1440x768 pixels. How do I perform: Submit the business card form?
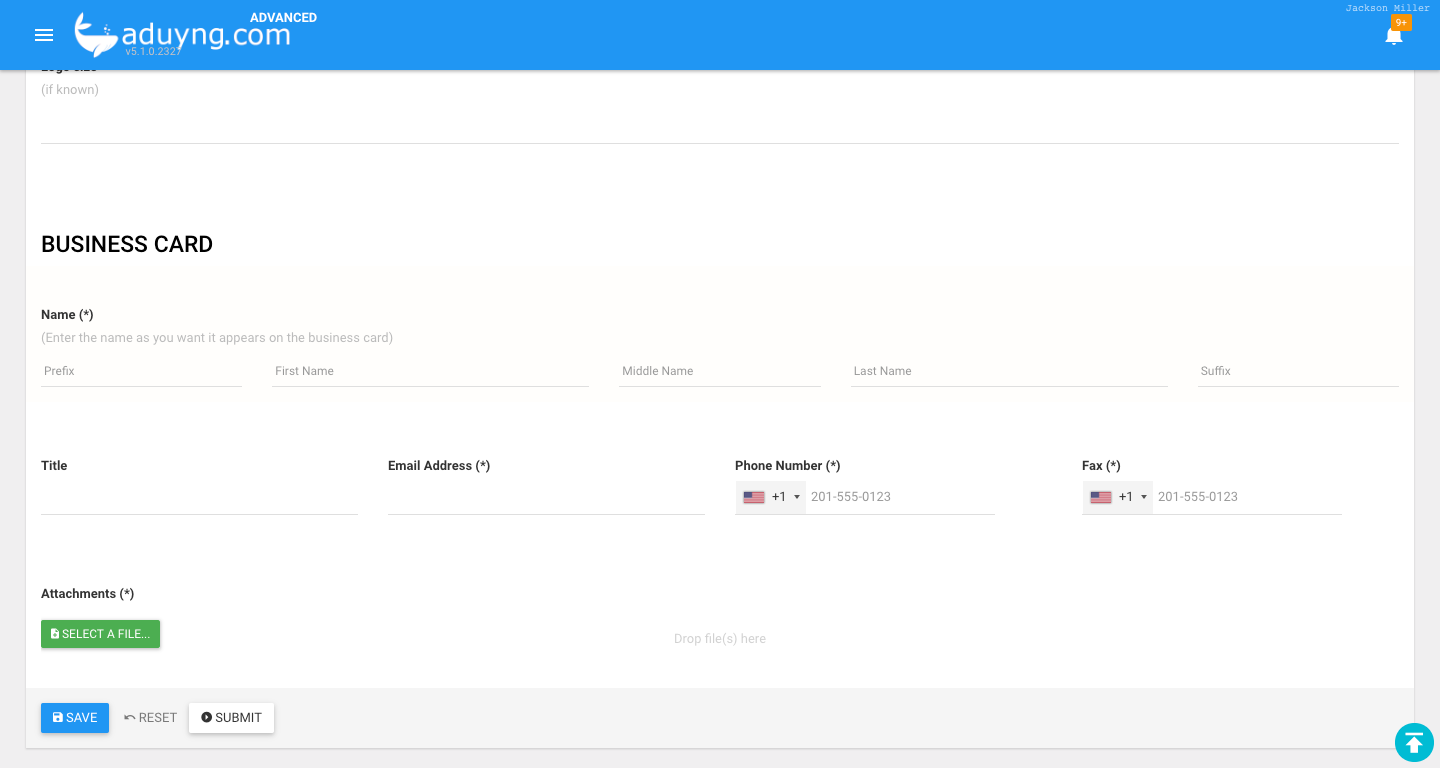click(231, 717)
